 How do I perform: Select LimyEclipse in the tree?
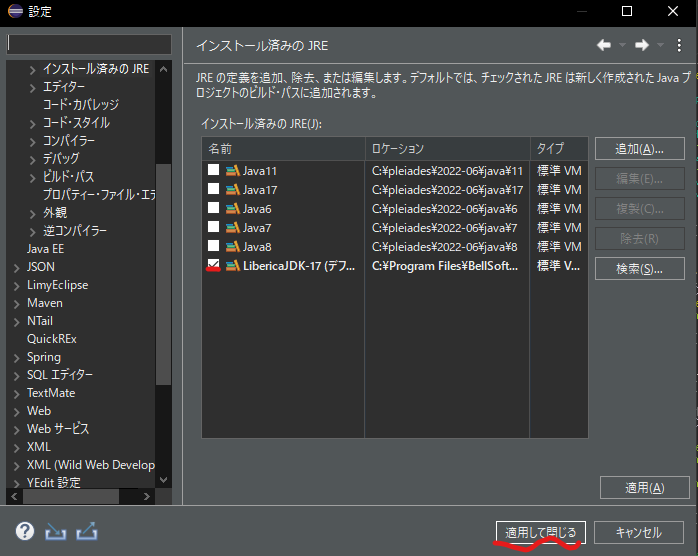(x=57, y=285)
